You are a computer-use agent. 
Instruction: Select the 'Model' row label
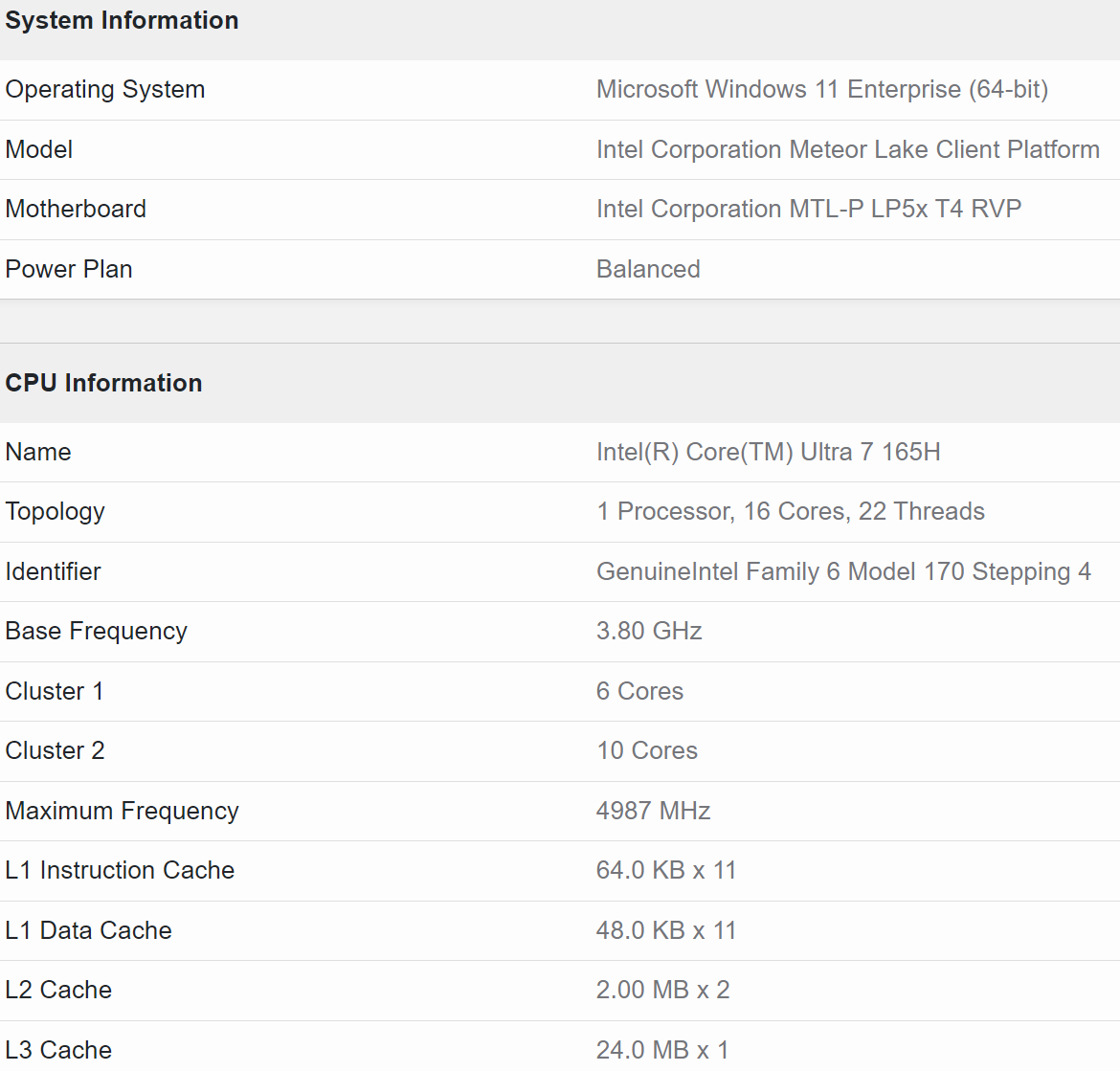(x=38, y=149)
